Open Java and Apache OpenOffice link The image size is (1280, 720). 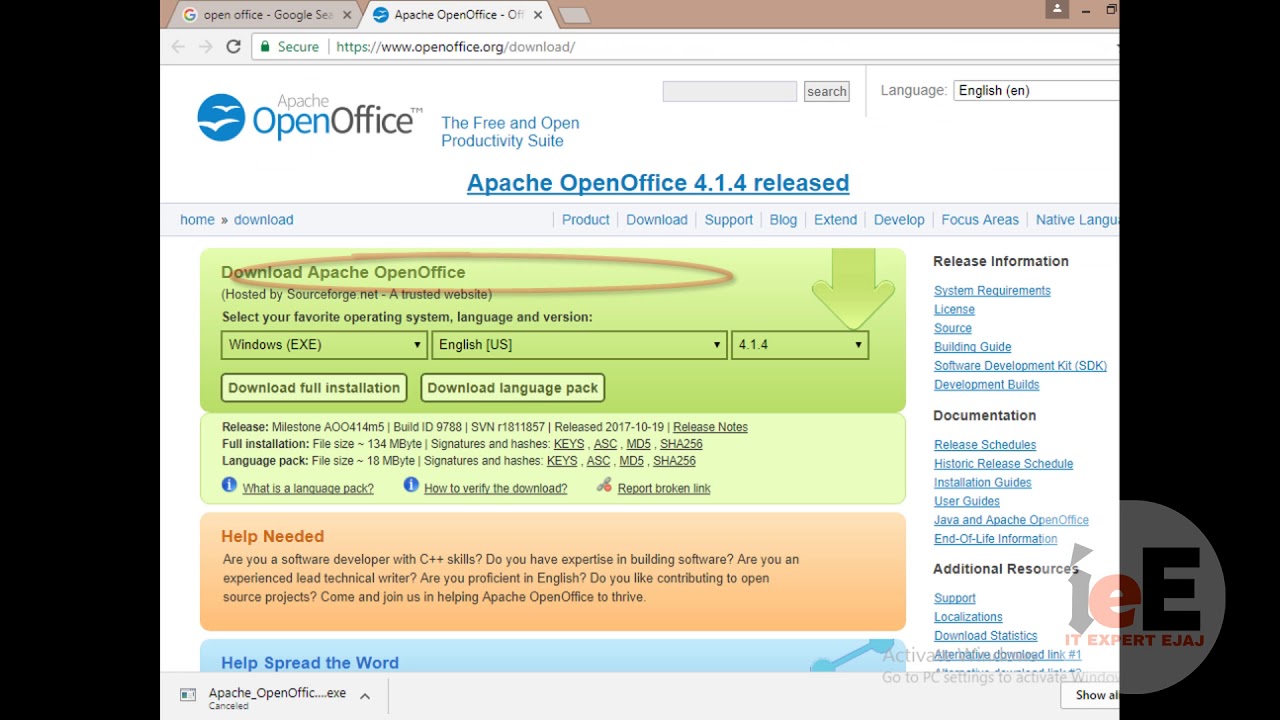[1011, 520]
